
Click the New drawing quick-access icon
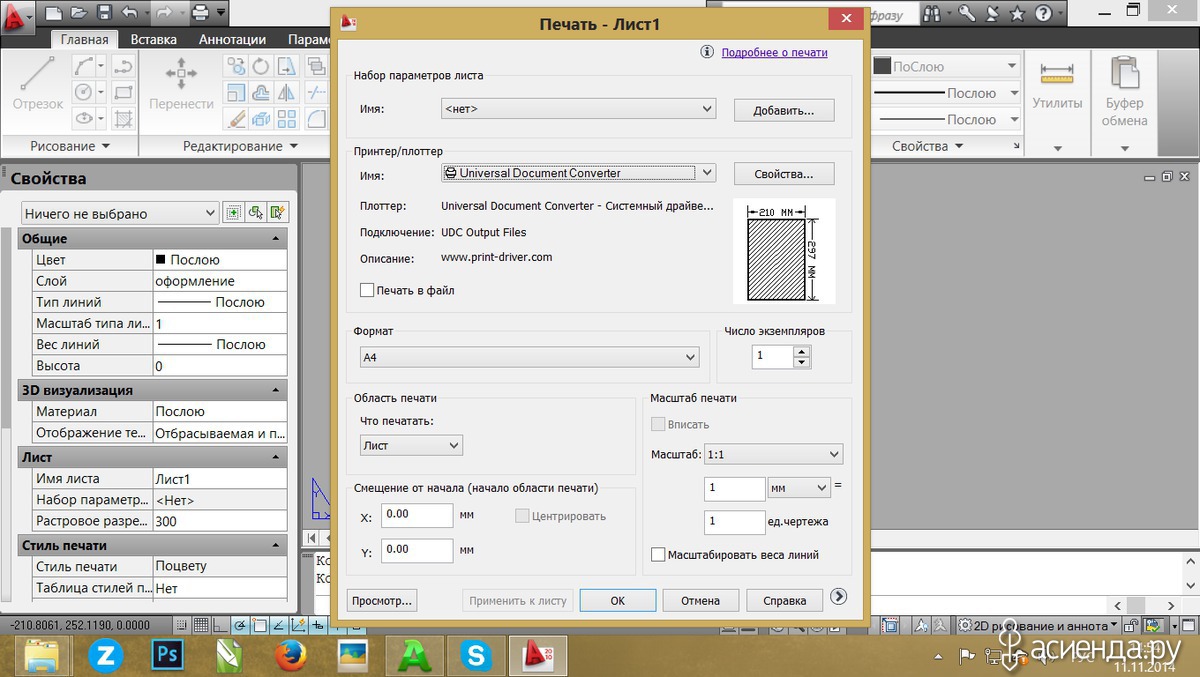pos(54,14)
